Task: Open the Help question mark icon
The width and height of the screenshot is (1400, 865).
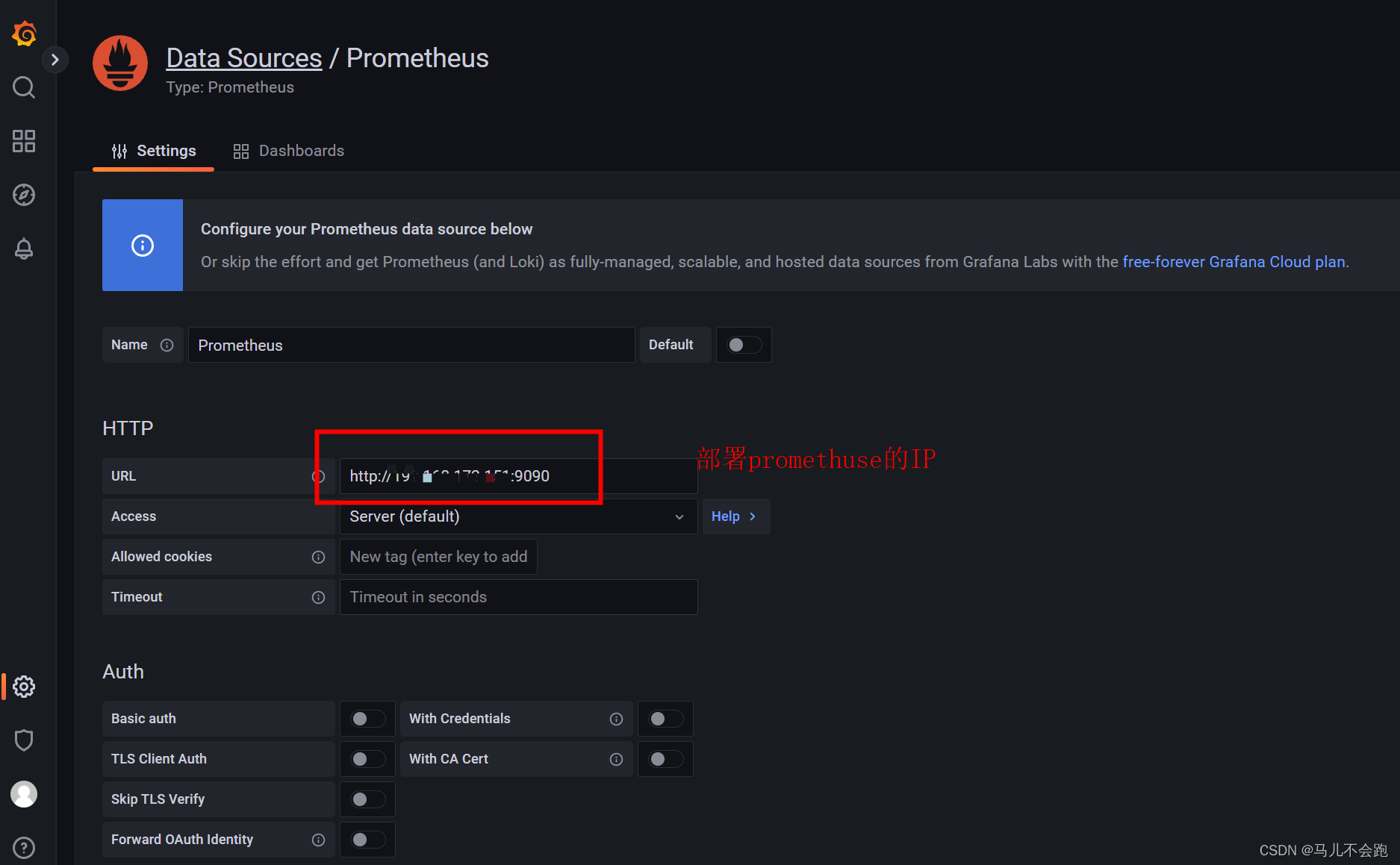Action: pos(24,848)
